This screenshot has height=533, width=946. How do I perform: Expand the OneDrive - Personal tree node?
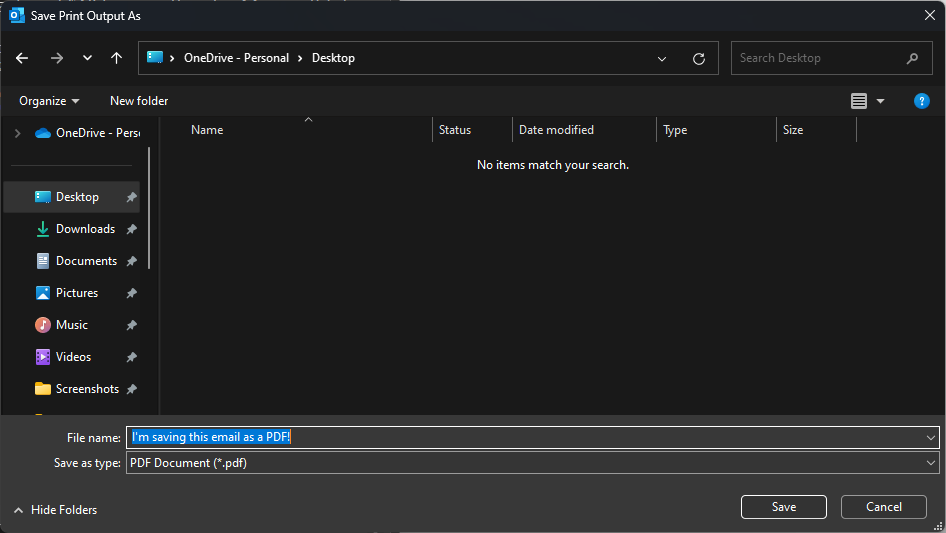click(17, 133)
